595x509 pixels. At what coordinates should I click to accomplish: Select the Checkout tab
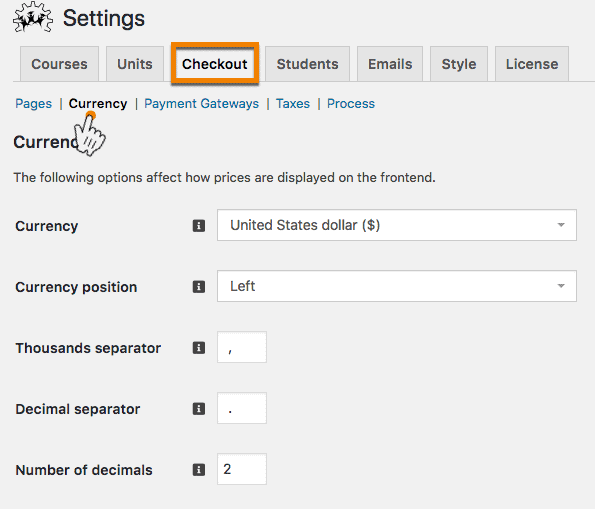point(215,63)
